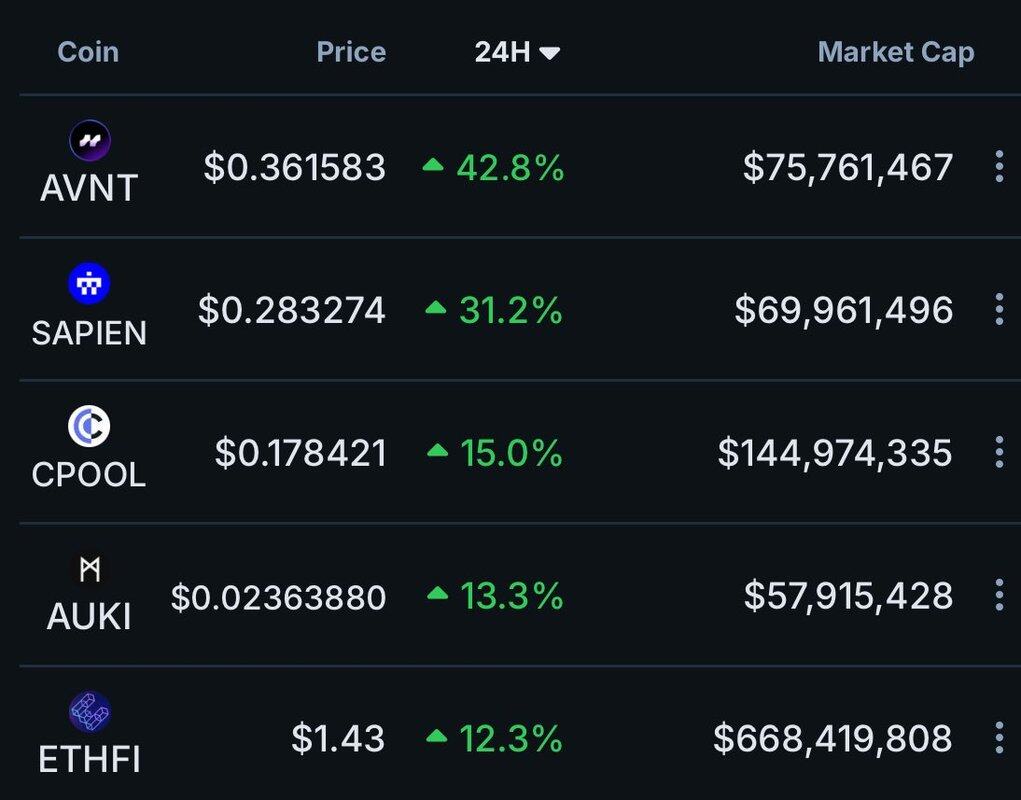The image size is (1021, 800).
Task: Open the three-dot menu for ETHFI
Action: [x=999, y=738]
